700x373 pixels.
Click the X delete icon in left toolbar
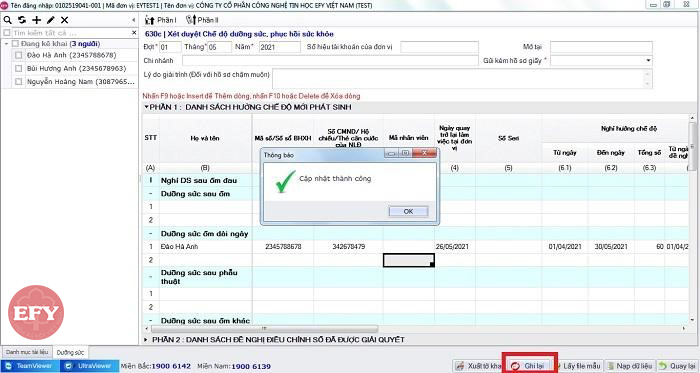pos(65,20)
